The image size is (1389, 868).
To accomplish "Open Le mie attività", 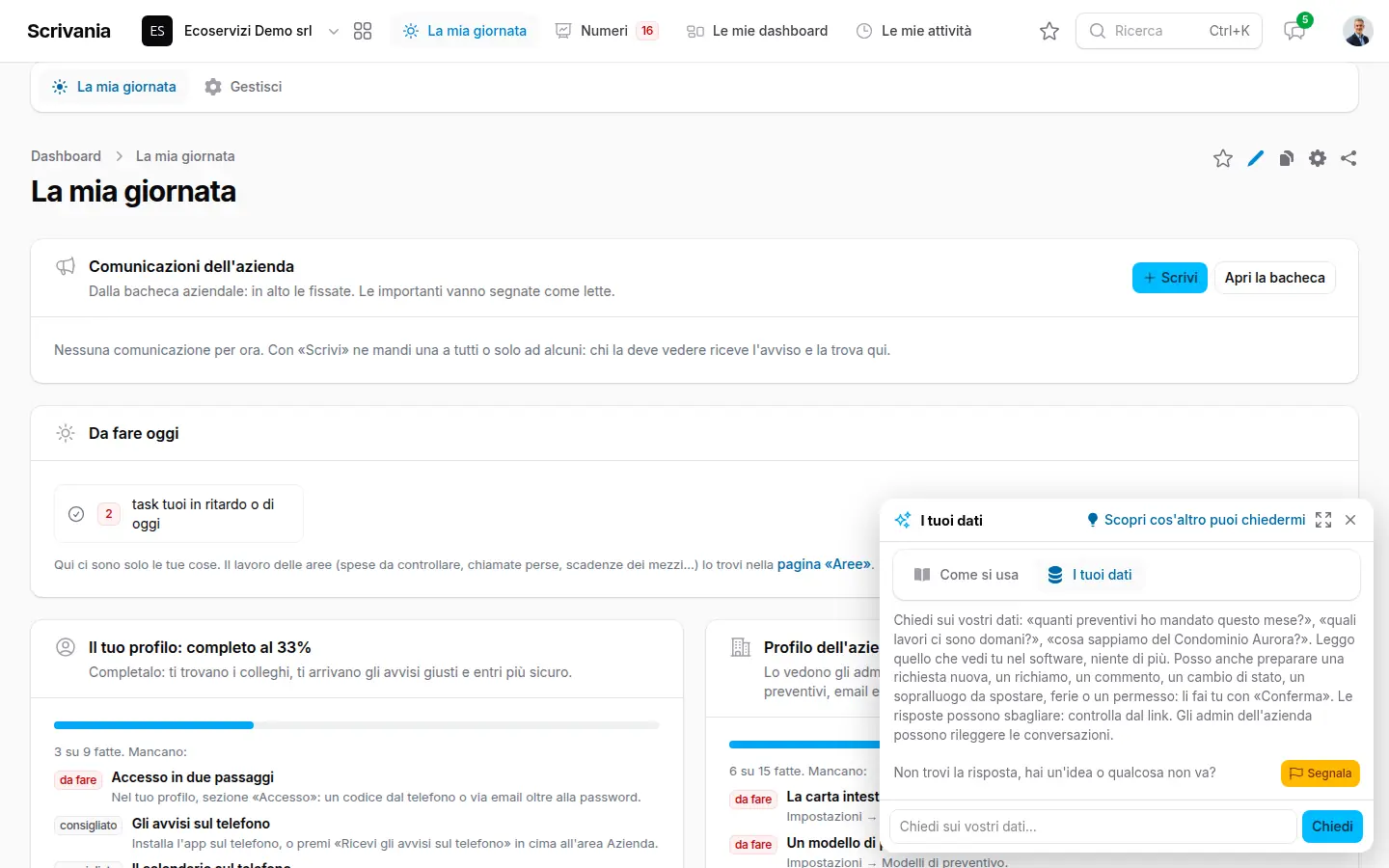I will pyautogui.click(x=914, y=31).
